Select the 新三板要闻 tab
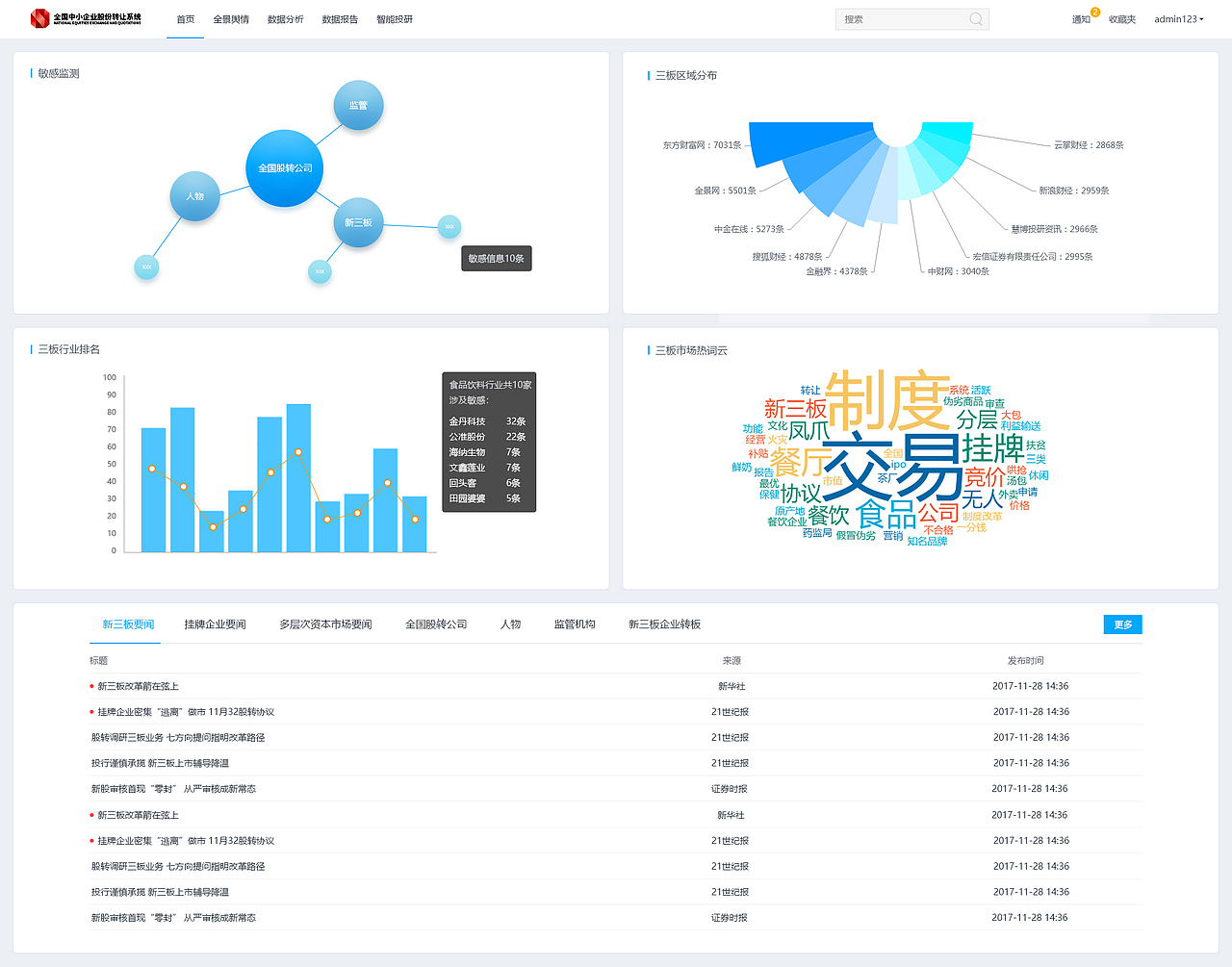 click(x=128, y=624)
